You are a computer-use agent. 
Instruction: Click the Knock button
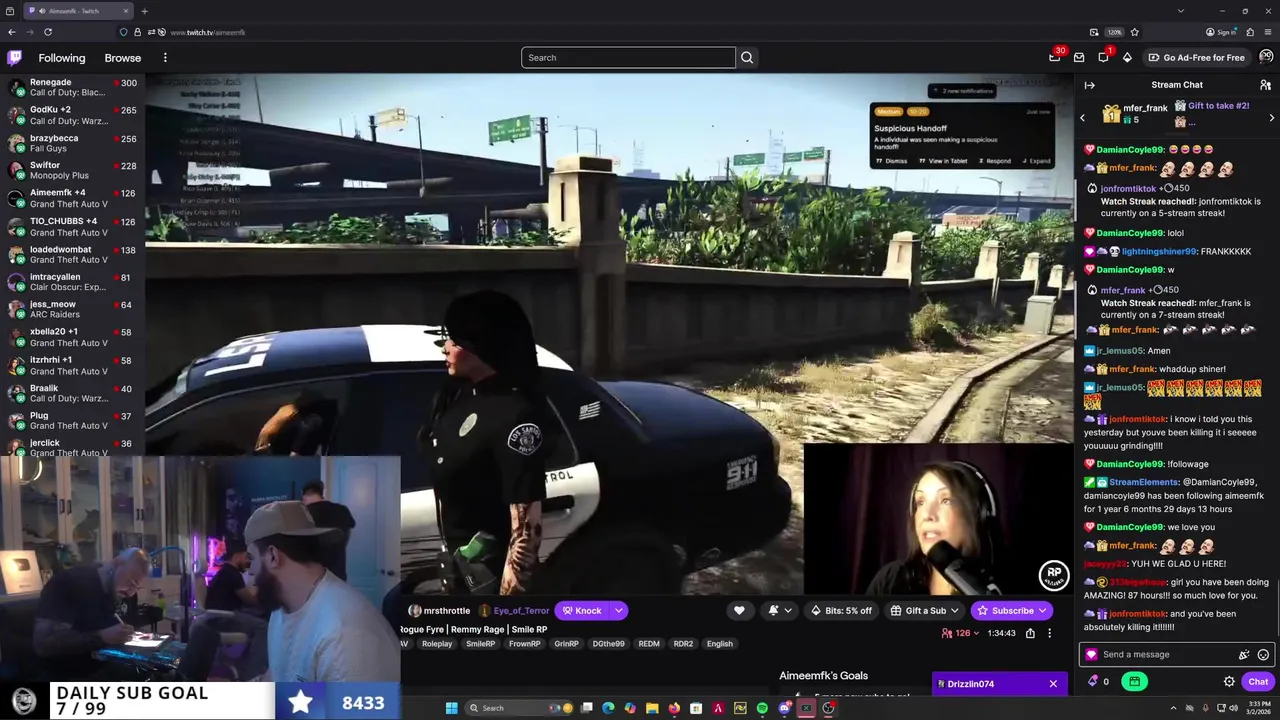(x=582, y=611)
